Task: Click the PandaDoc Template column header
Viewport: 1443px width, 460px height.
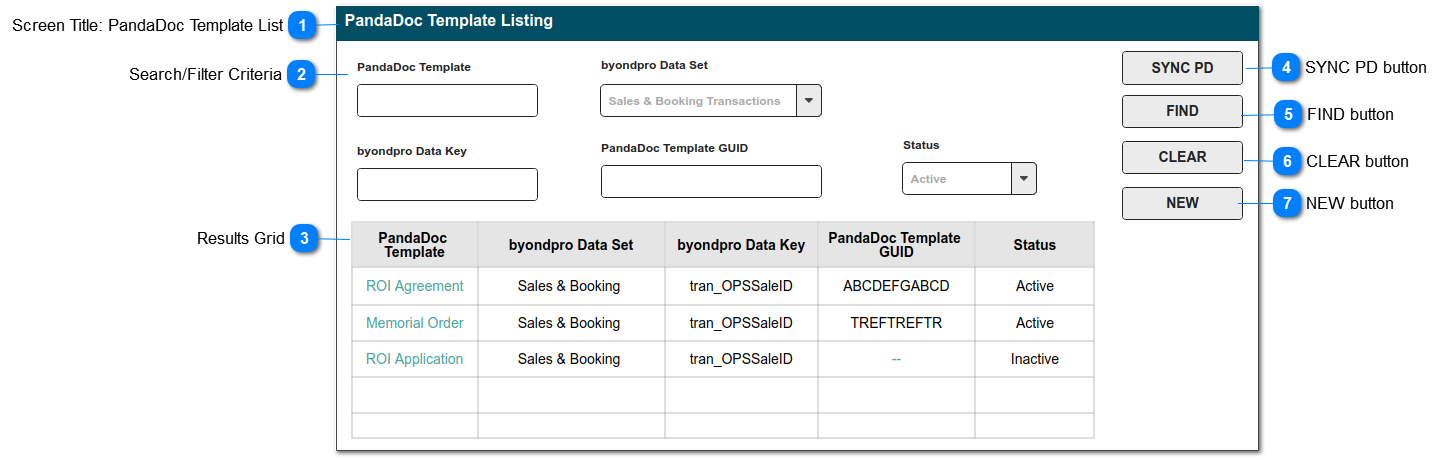Action: click(x=415, y=245)
